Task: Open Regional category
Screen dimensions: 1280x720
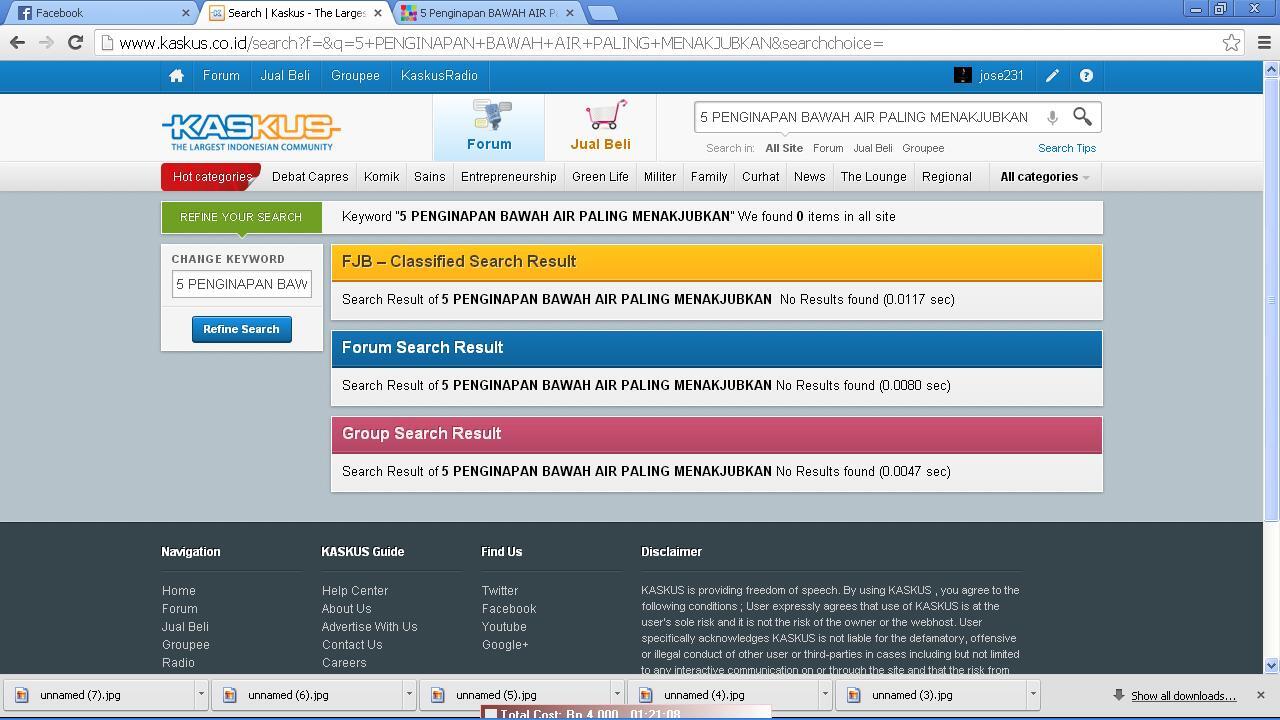Action: tap(946, 177)
